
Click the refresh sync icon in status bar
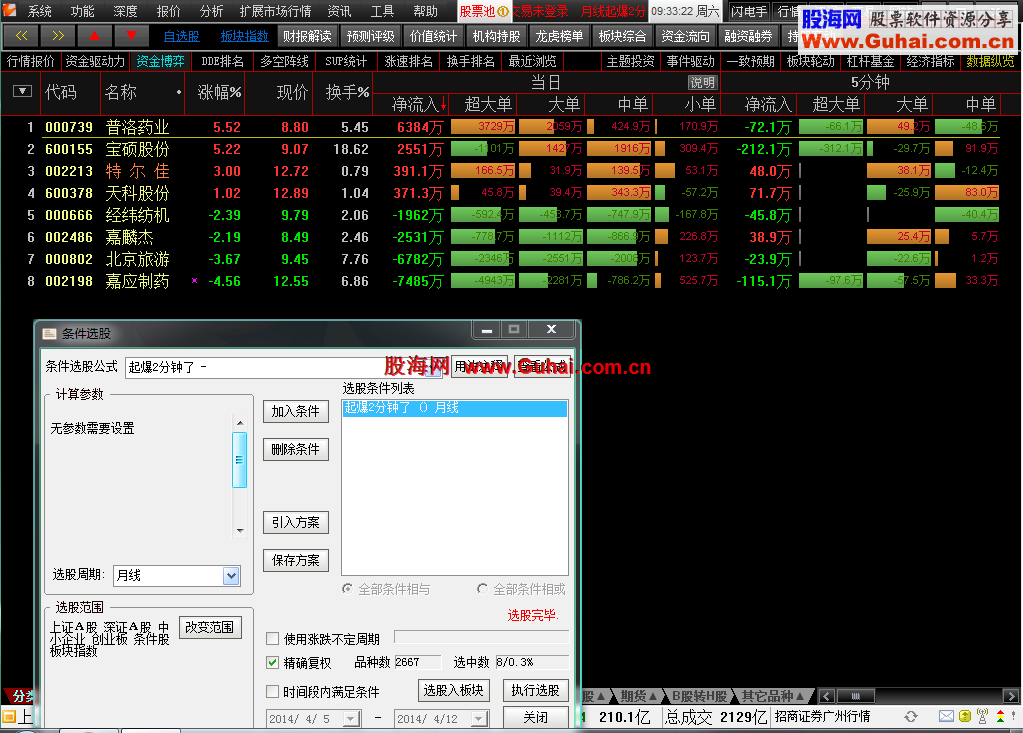(911, 717)
